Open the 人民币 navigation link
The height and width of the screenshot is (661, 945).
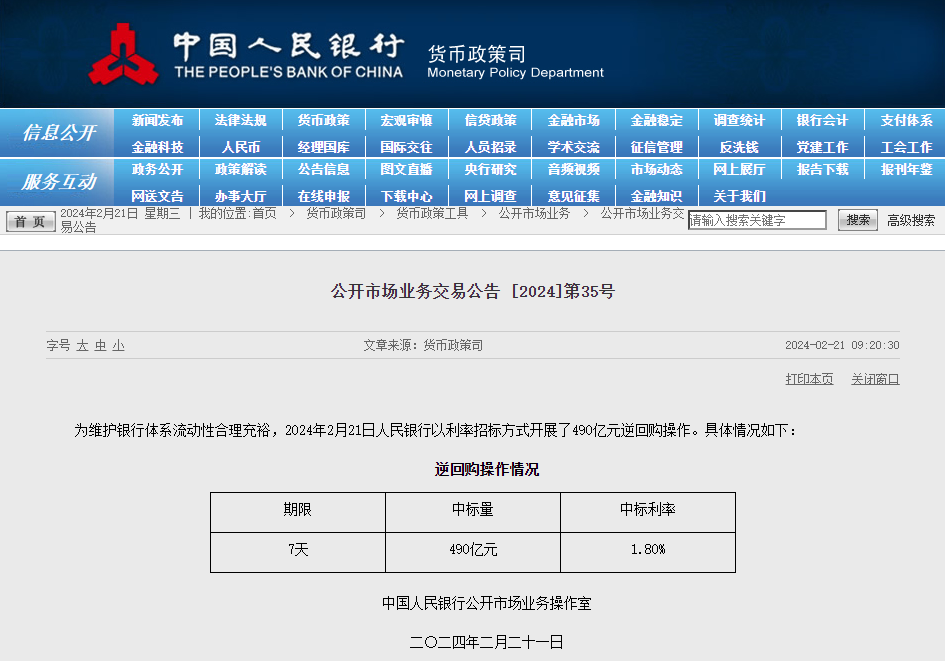pos(240,147)
